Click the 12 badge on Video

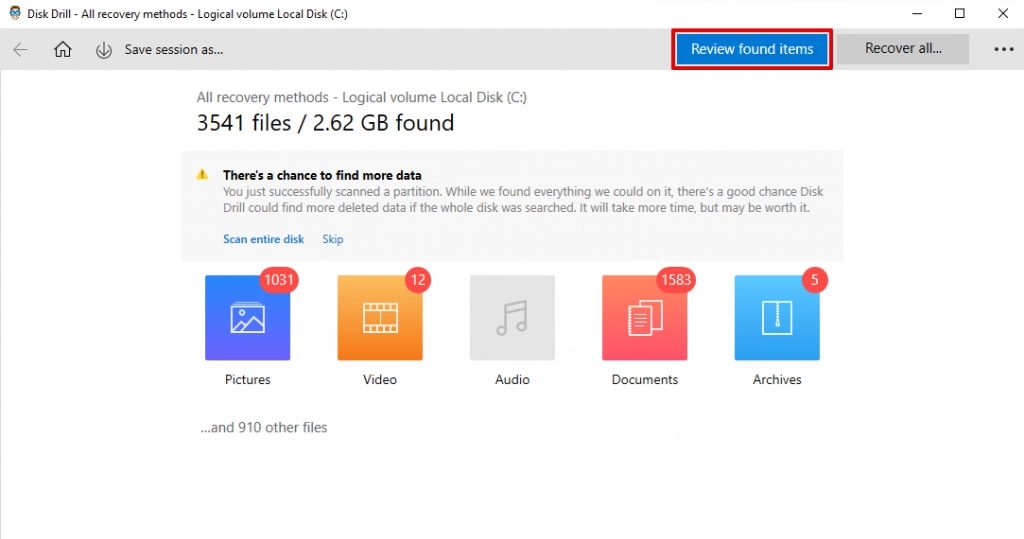coord(418,280)
